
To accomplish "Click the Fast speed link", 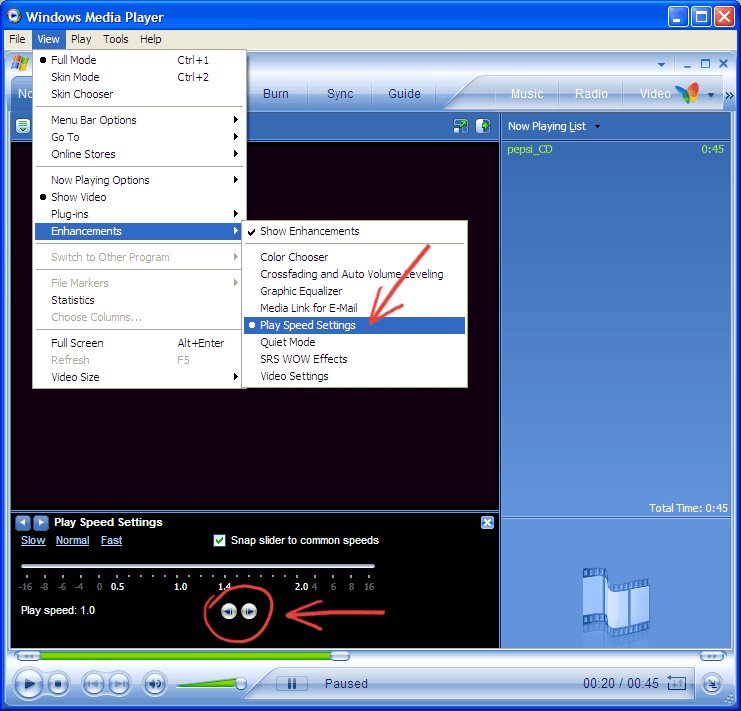I will (111, 540).
